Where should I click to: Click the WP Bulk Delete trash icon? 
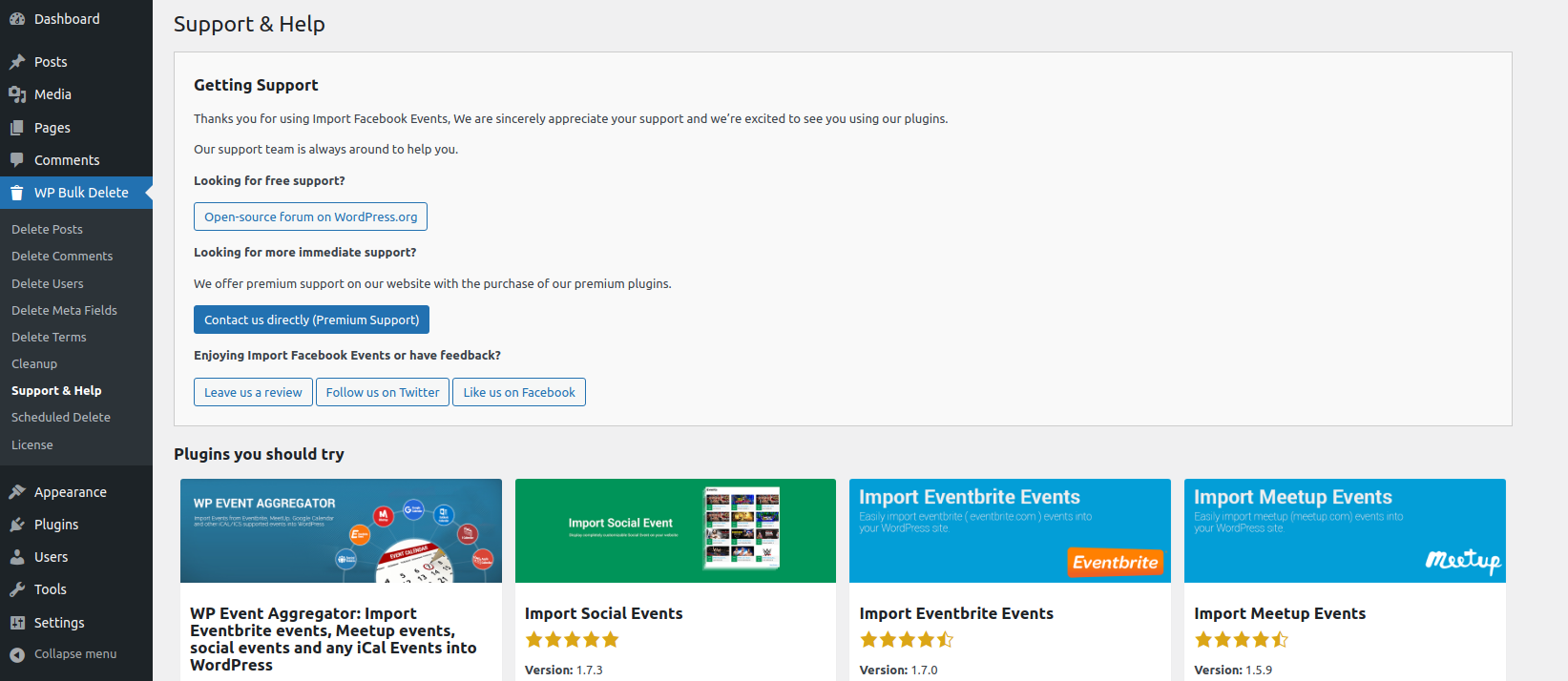click(17, 193)
